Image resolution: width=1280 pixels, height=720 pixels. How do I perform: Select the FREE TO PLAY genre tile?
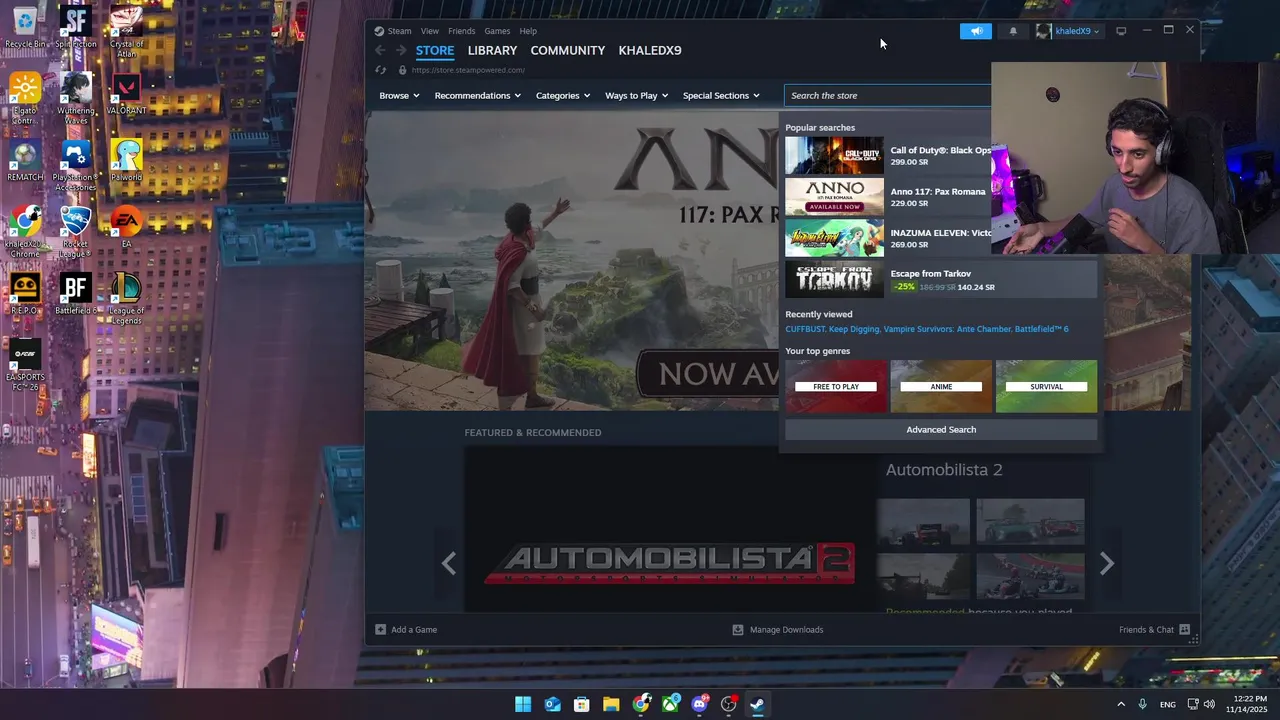click(x=836, y=387)
